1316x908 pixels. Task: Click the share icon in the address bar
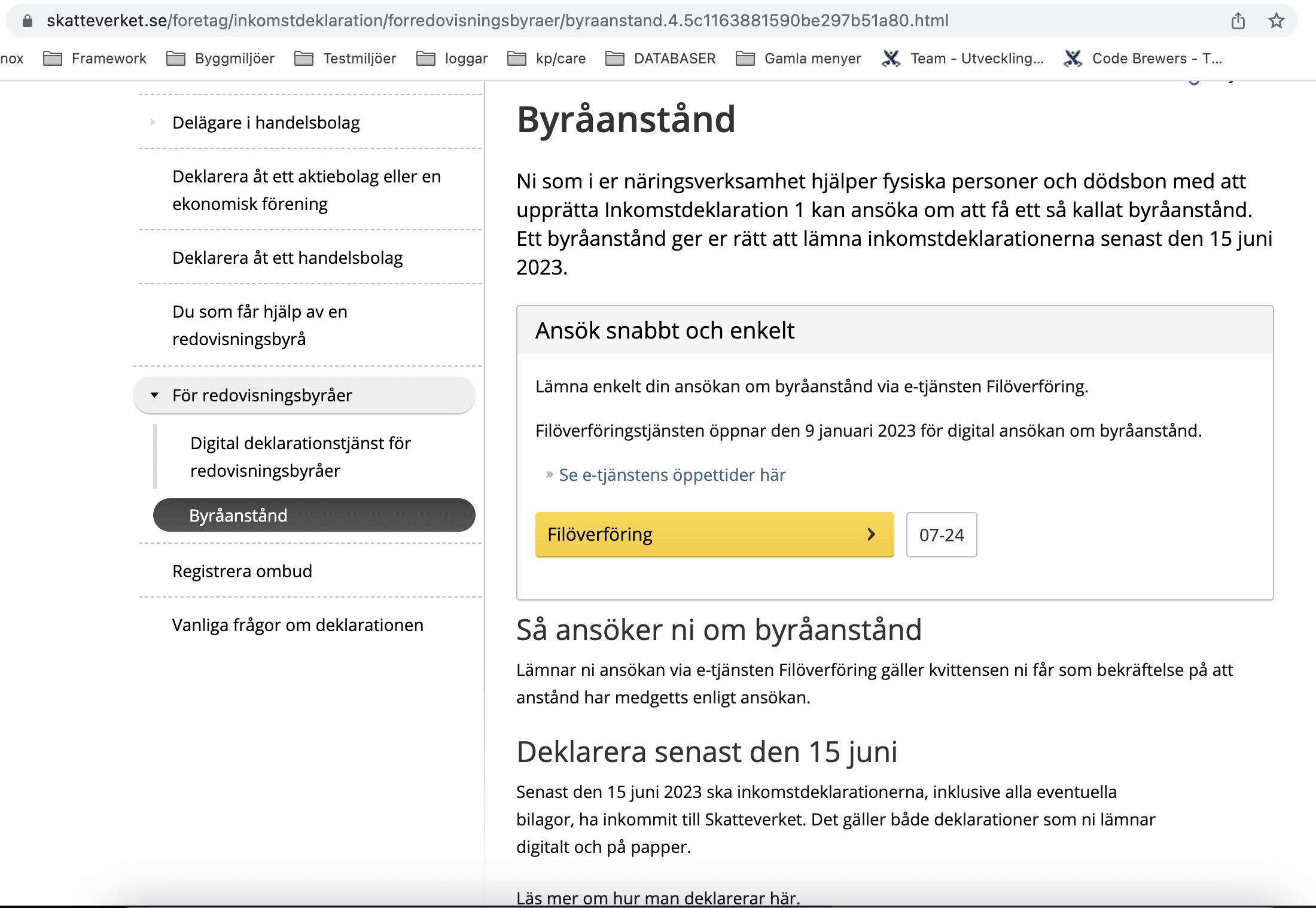[1238, 21]
